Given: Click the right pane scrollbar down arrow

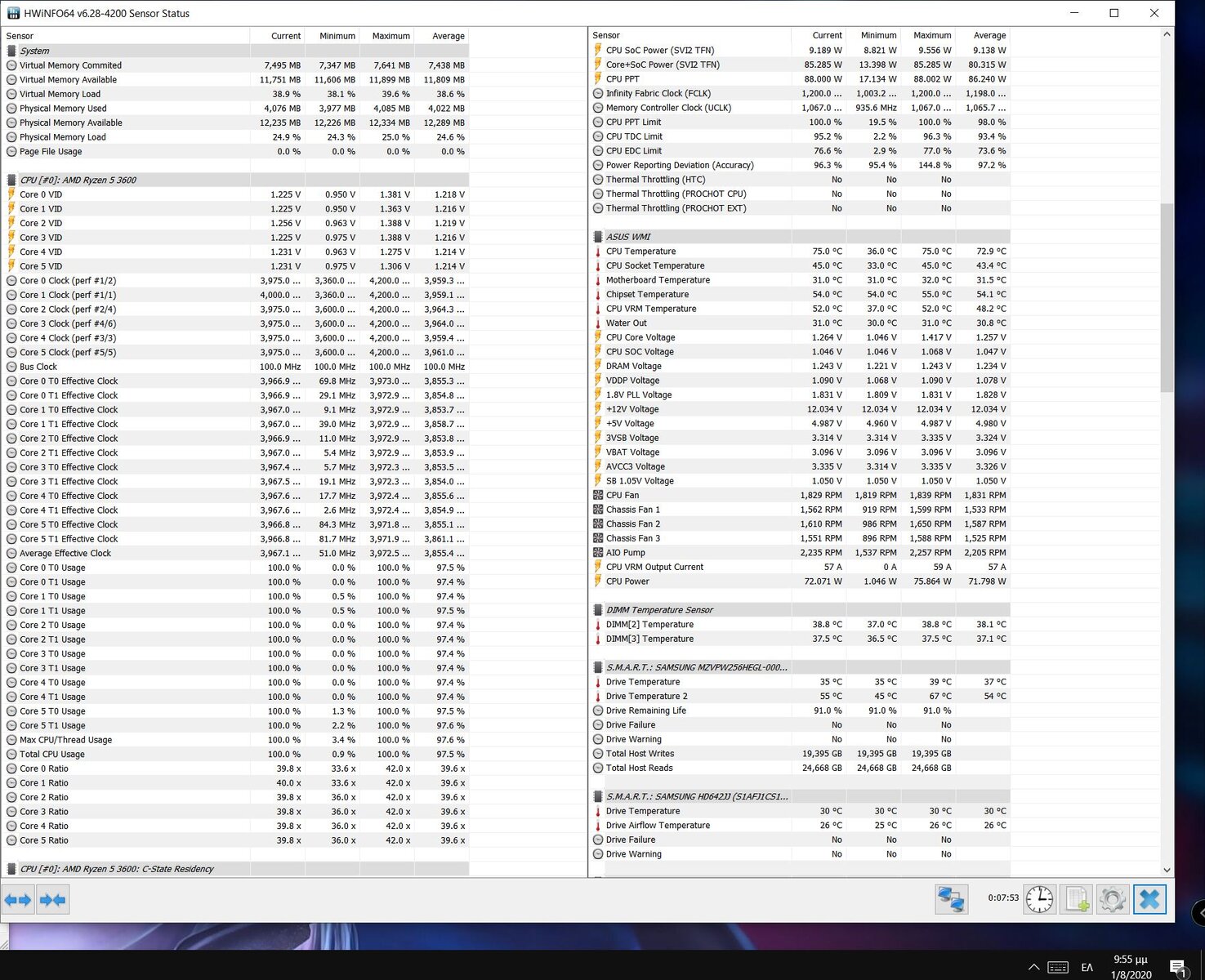Looking at the screenshot, I should [x=1167, y=871].
